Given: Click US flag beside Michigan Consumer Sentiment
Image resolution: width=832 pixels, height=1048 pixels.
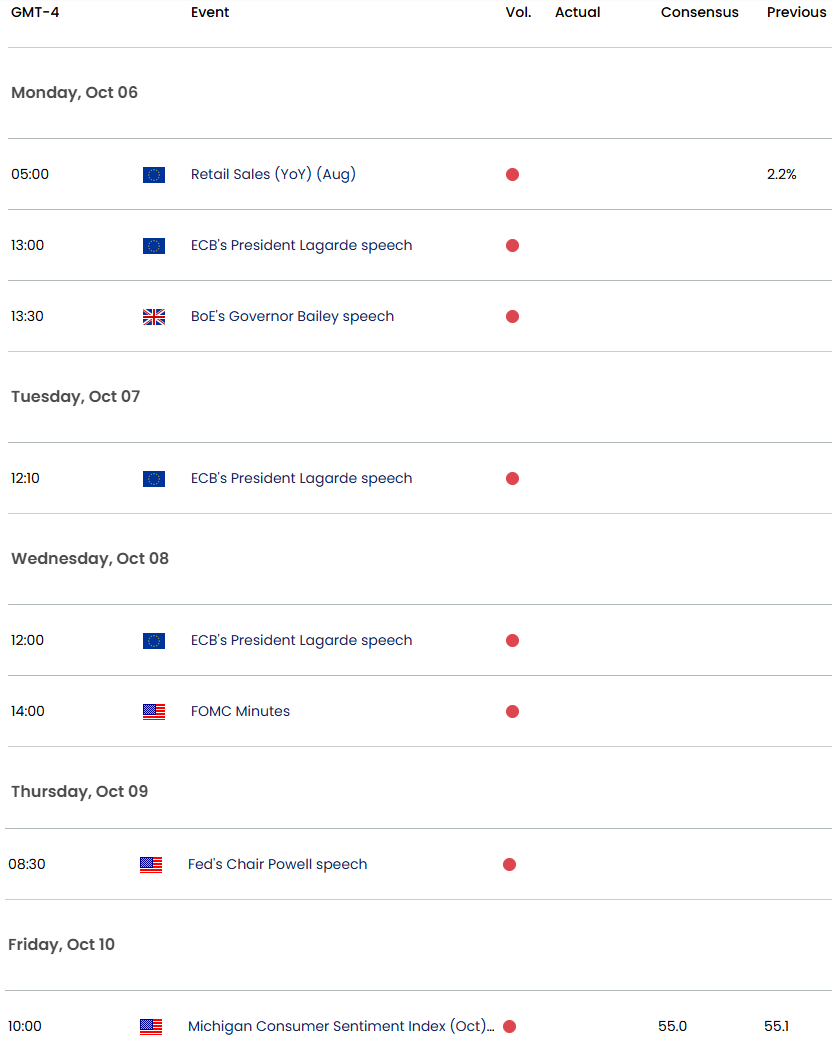Looking at the screenshot, I should coord(151,1027).
